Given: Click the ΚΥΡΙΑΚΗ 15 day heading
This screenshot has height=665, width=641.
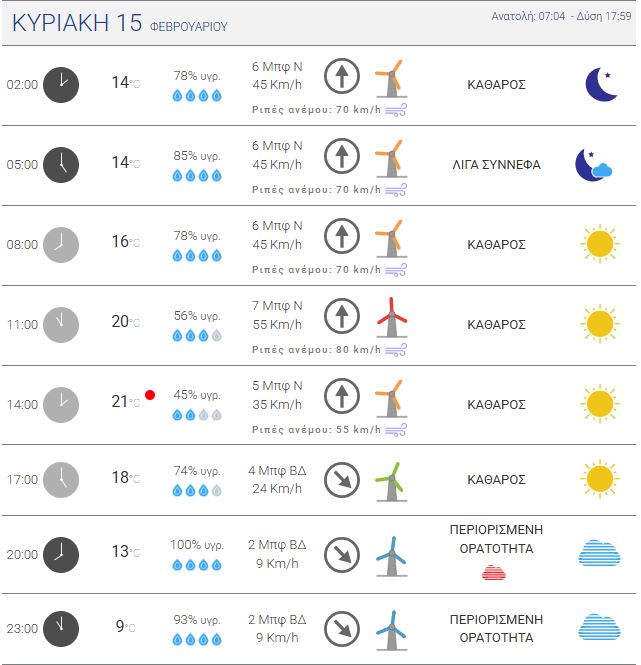Looking at the screenshot, I should 76,24.
